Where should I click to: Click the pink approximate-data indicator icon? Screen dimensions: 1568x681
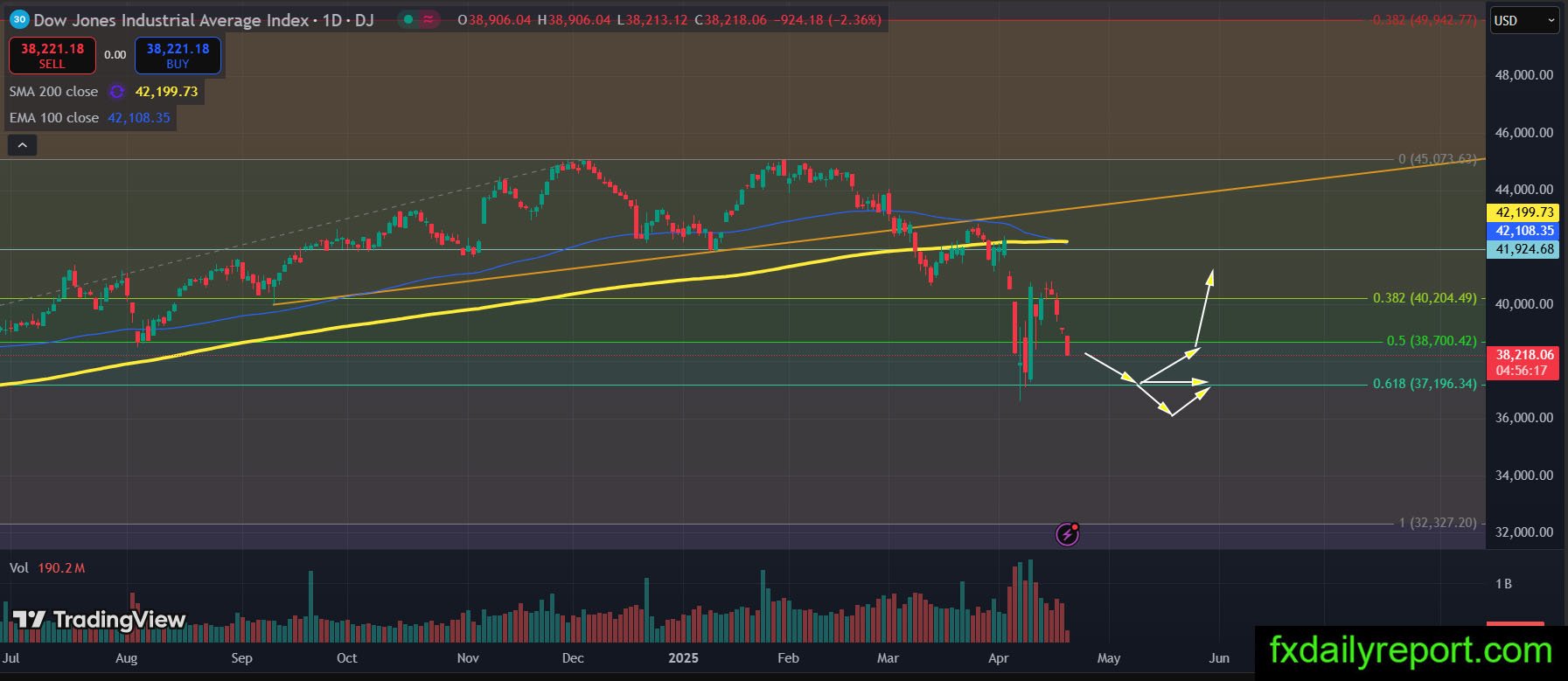429,19
